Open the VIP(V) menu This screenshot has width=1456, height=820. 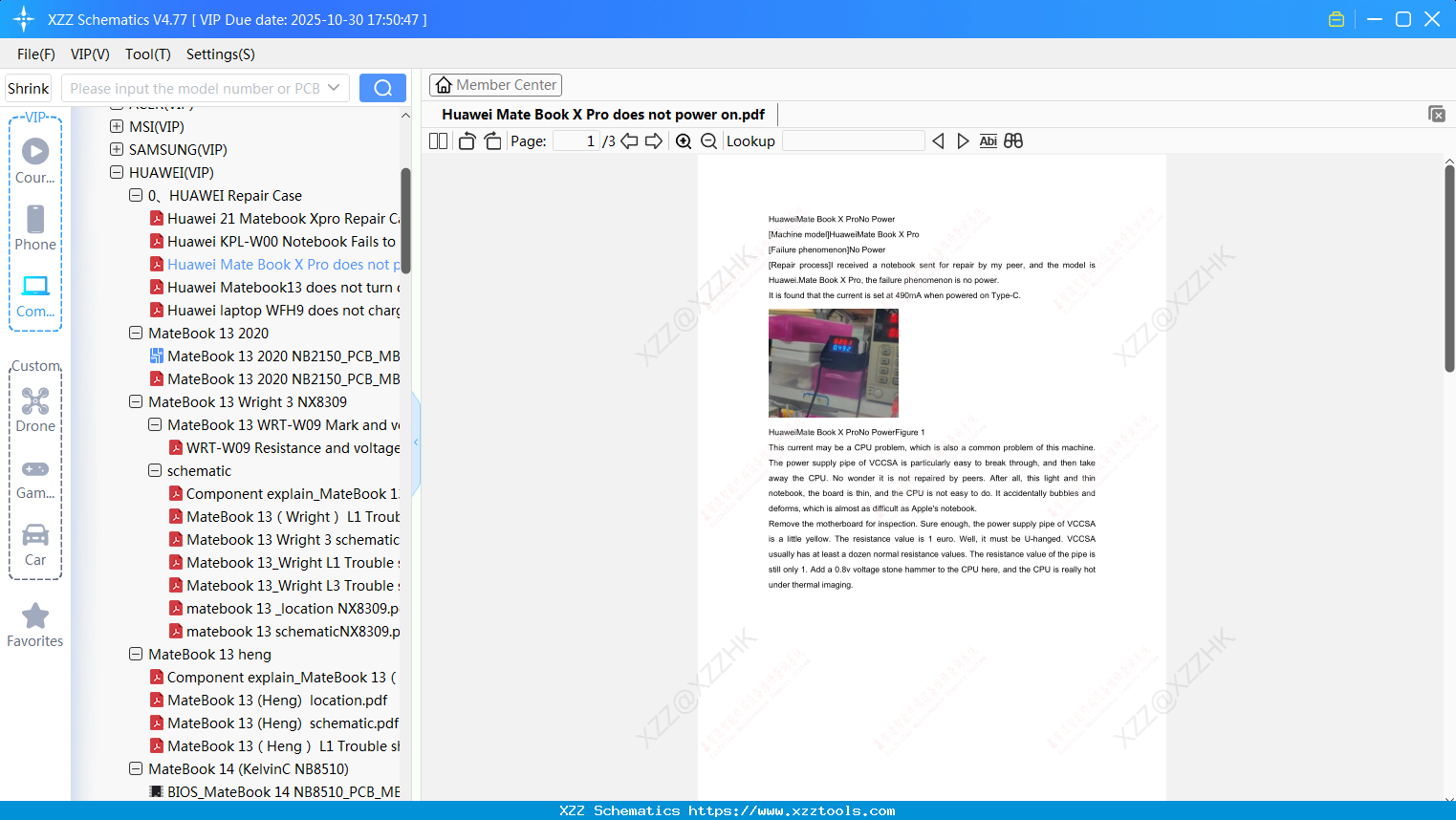[x=90, y=54]
